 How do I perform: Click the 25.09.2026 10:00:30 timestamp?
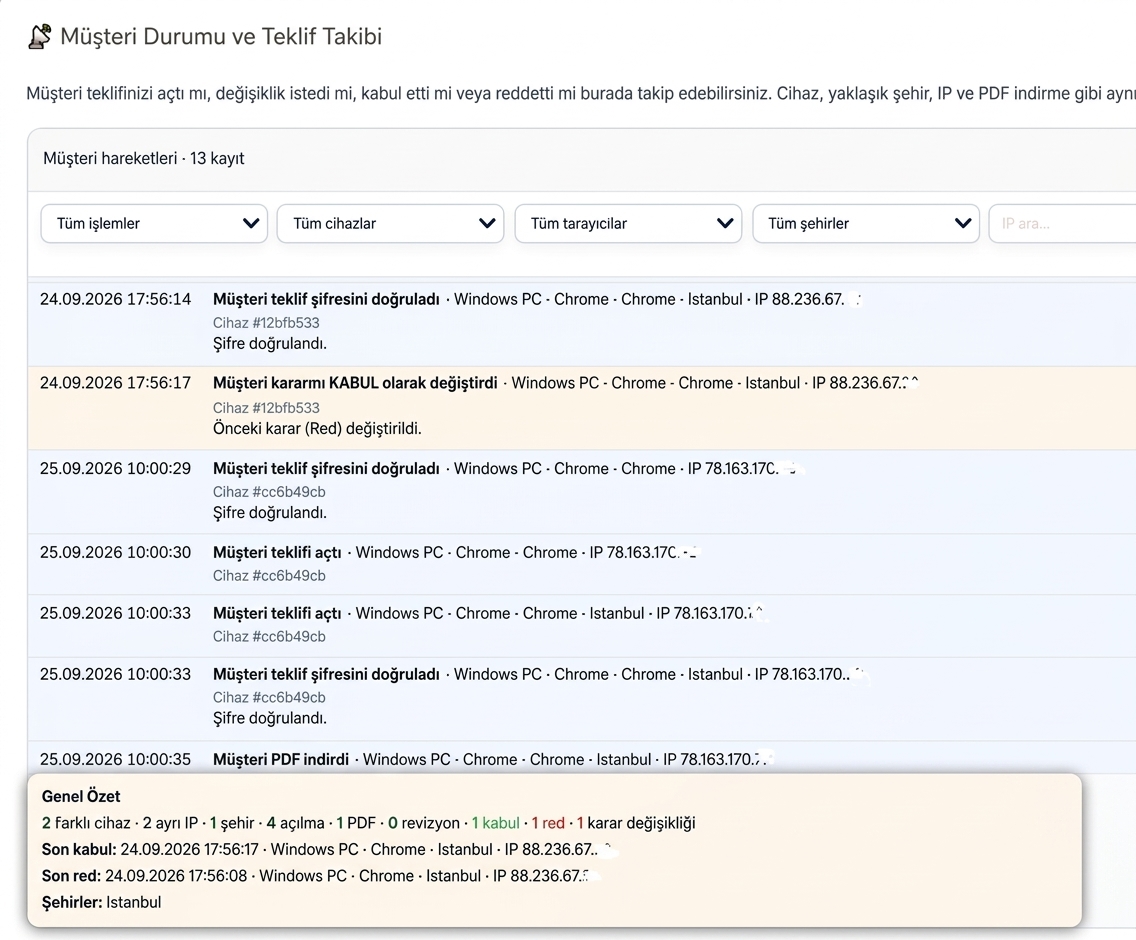(115, 552)
